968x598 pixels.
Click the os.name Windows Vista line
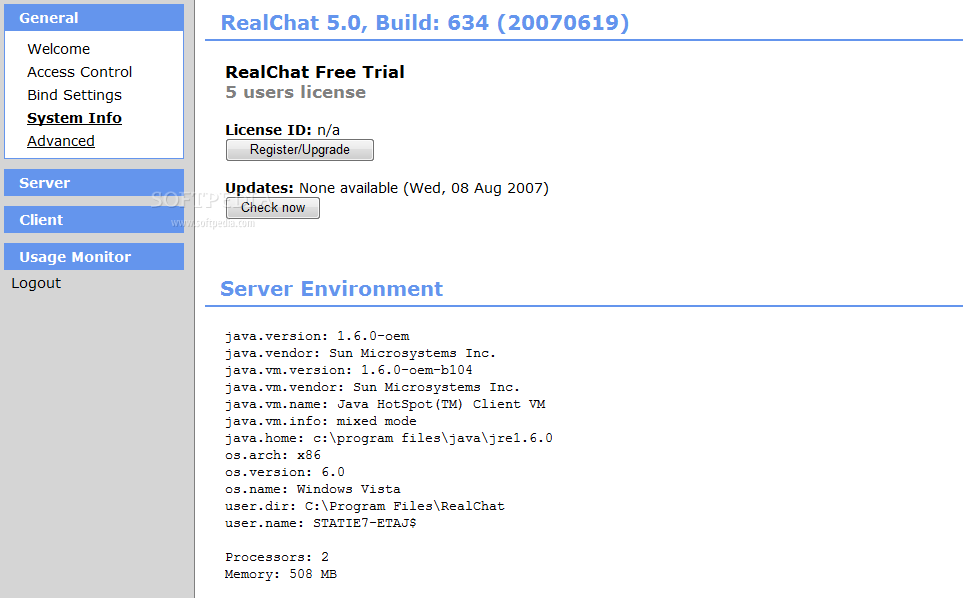313,489
